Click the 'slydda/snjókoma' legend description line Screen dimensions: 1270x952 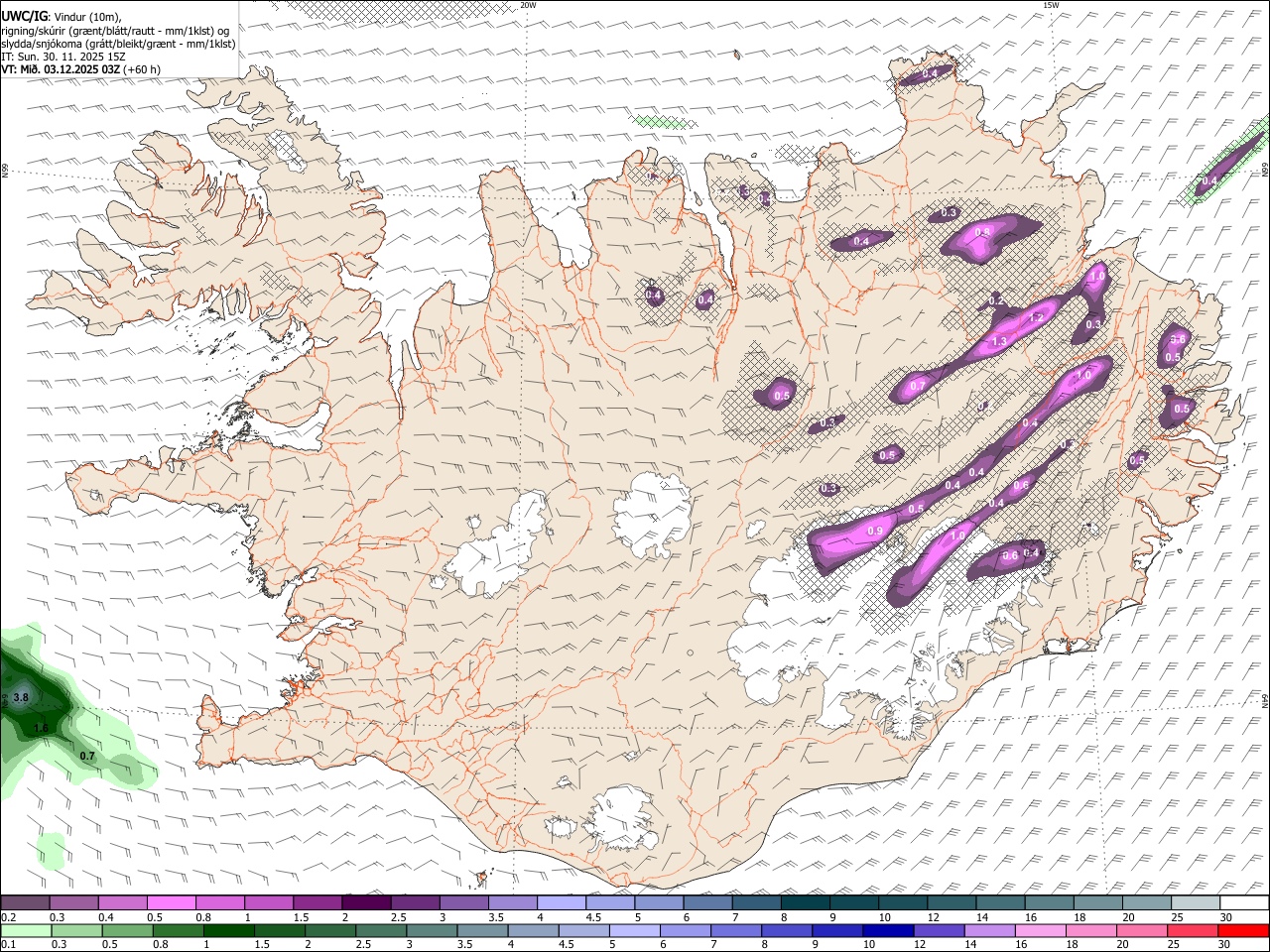coord(118,44)
